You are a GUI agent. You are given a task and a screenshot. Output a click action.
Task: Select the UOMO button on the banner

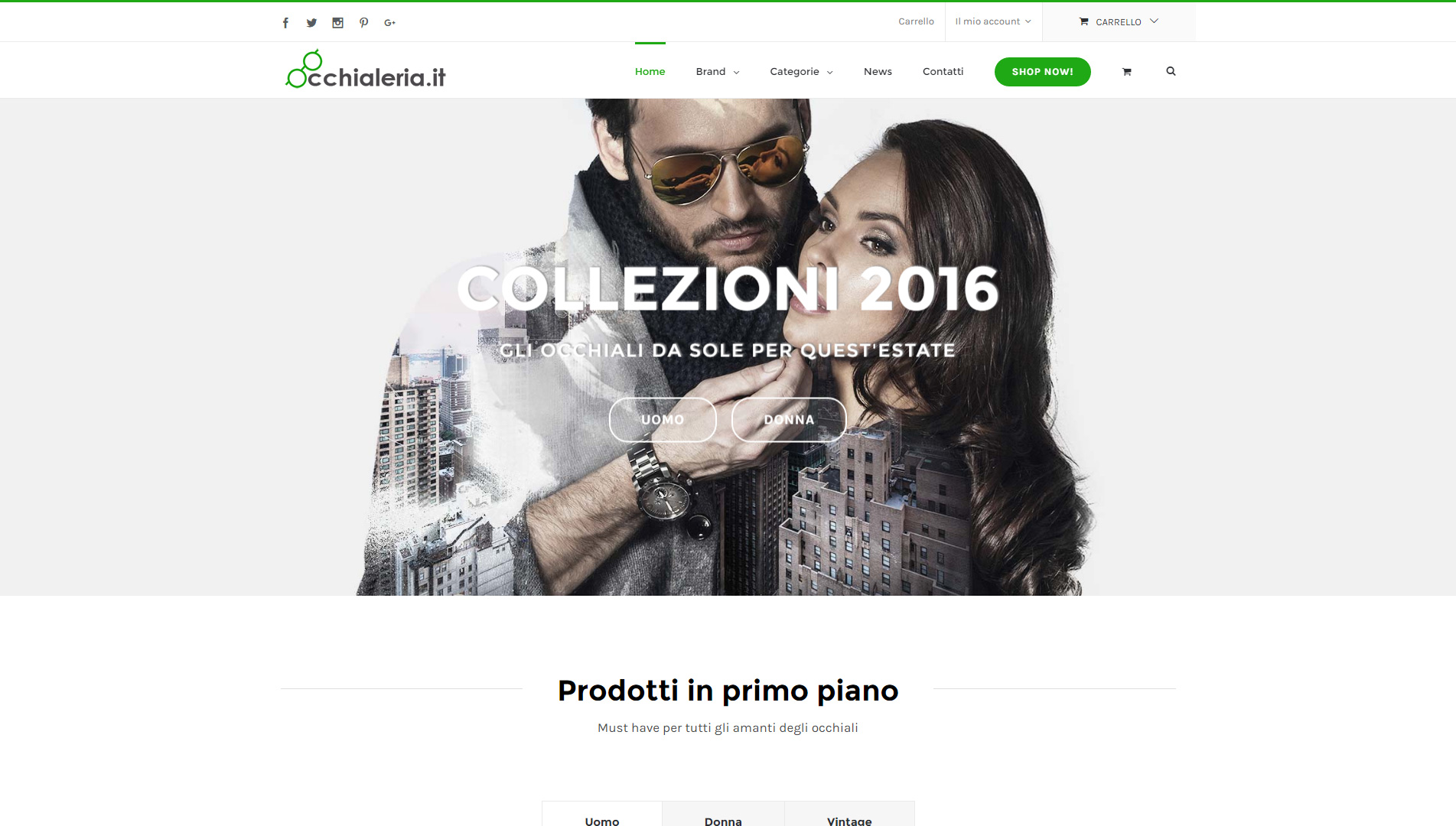663,420
